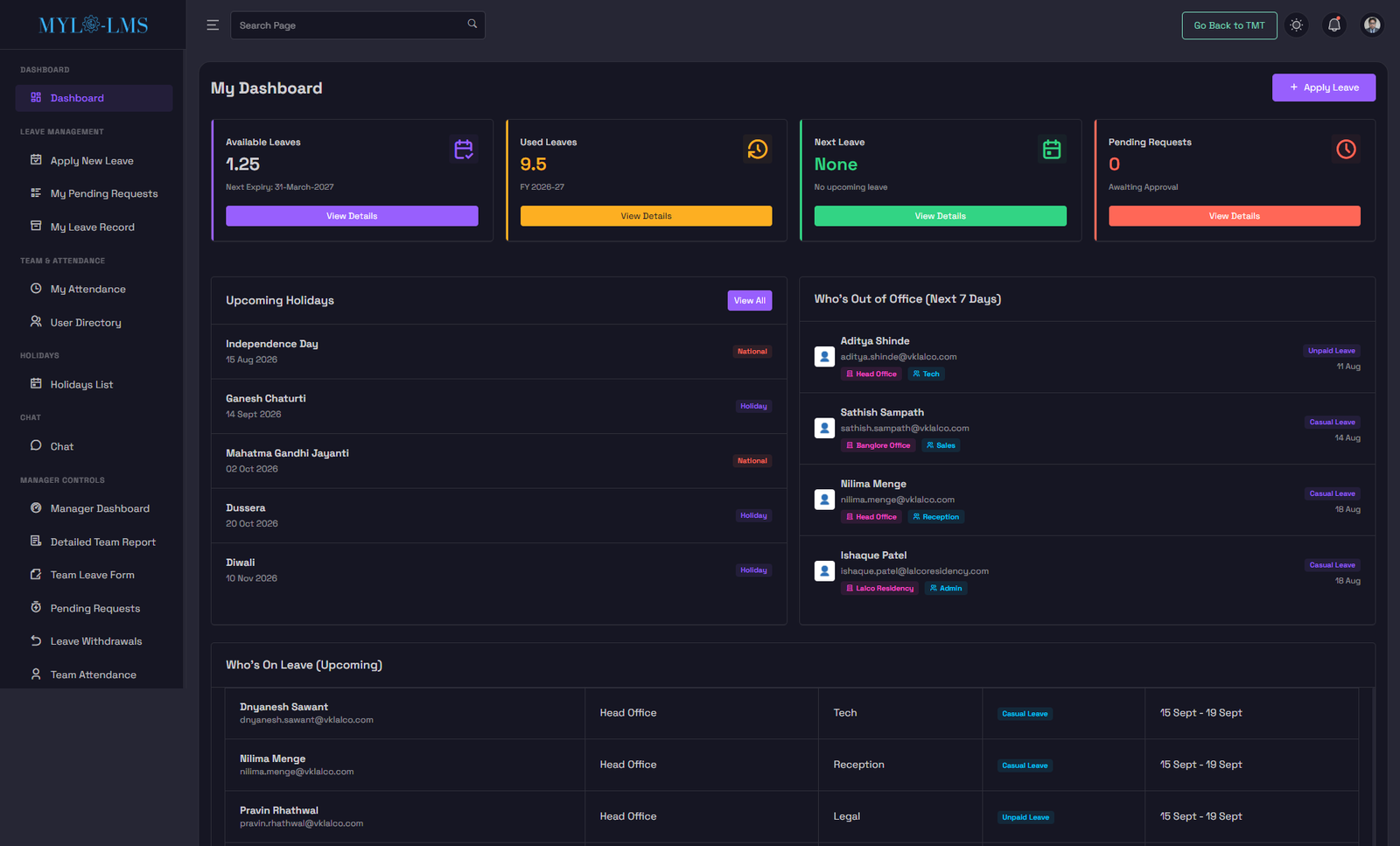Click Sathish Sampath's Banglore Office tag
1400x846 pixels.
(x=878, y=445)
